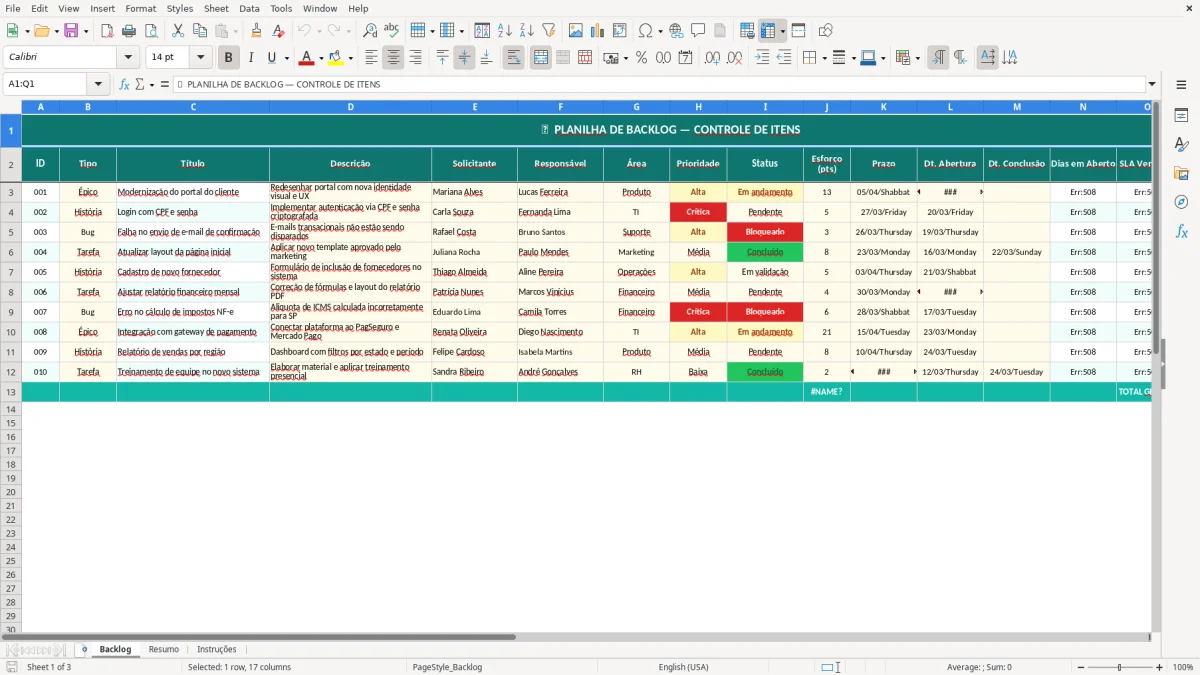Toggle Center horizontally alignment
1200x675 pixels.
394,58
